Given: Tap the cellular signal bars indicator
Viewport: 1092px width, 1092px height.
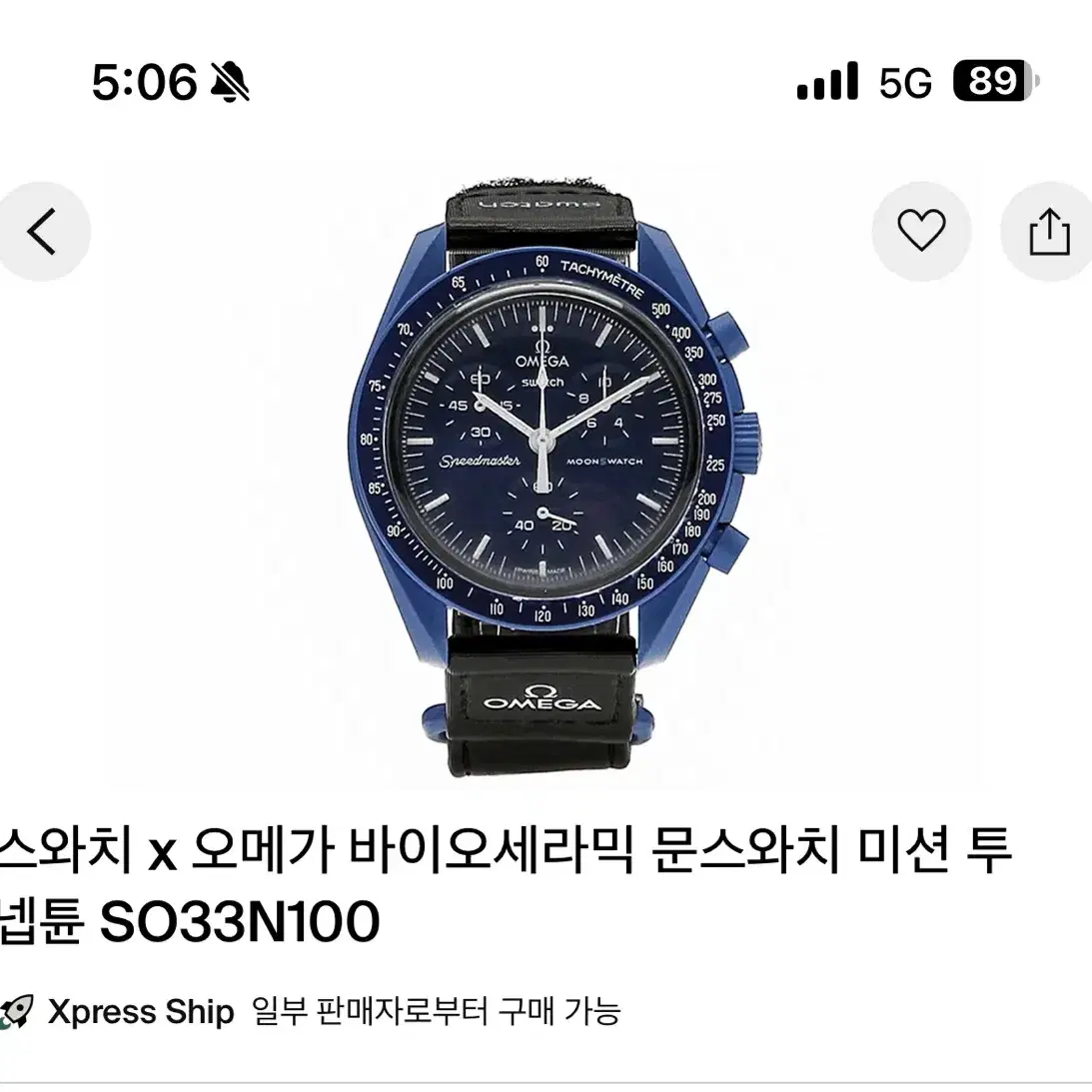Looking at the screenshot, I should point(827,81).
